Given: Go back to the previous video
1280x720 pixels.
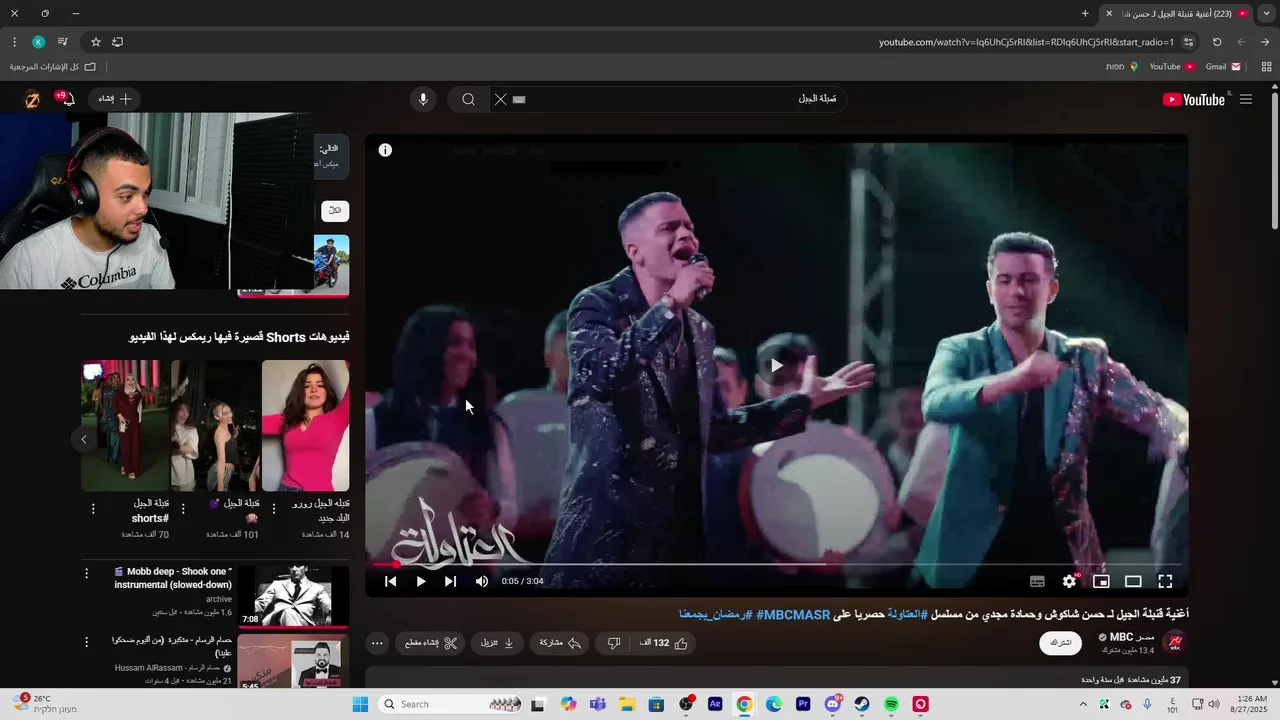Looking at the screenshot, I should (x=391, y=581).
